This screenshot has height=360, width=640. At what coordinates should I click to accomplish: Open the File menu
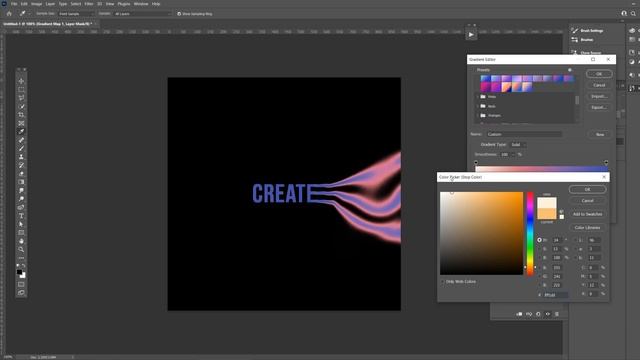14,4
